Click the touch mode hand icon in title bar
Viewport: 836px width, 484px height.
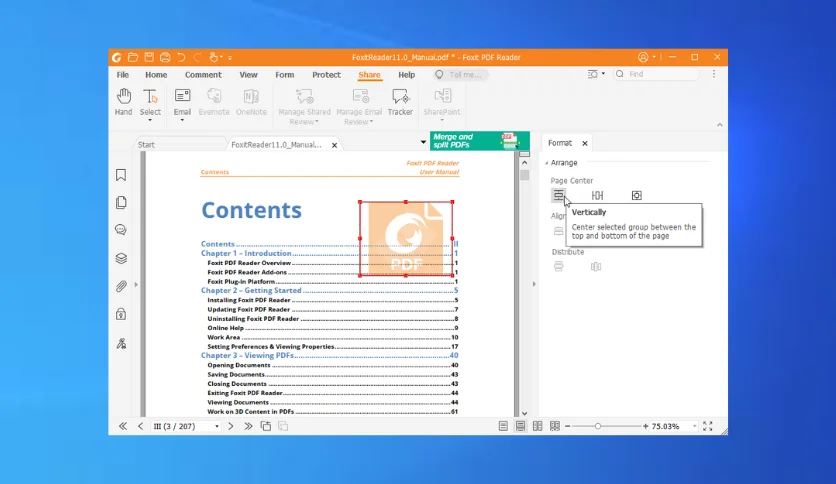(x=214, y=57)
